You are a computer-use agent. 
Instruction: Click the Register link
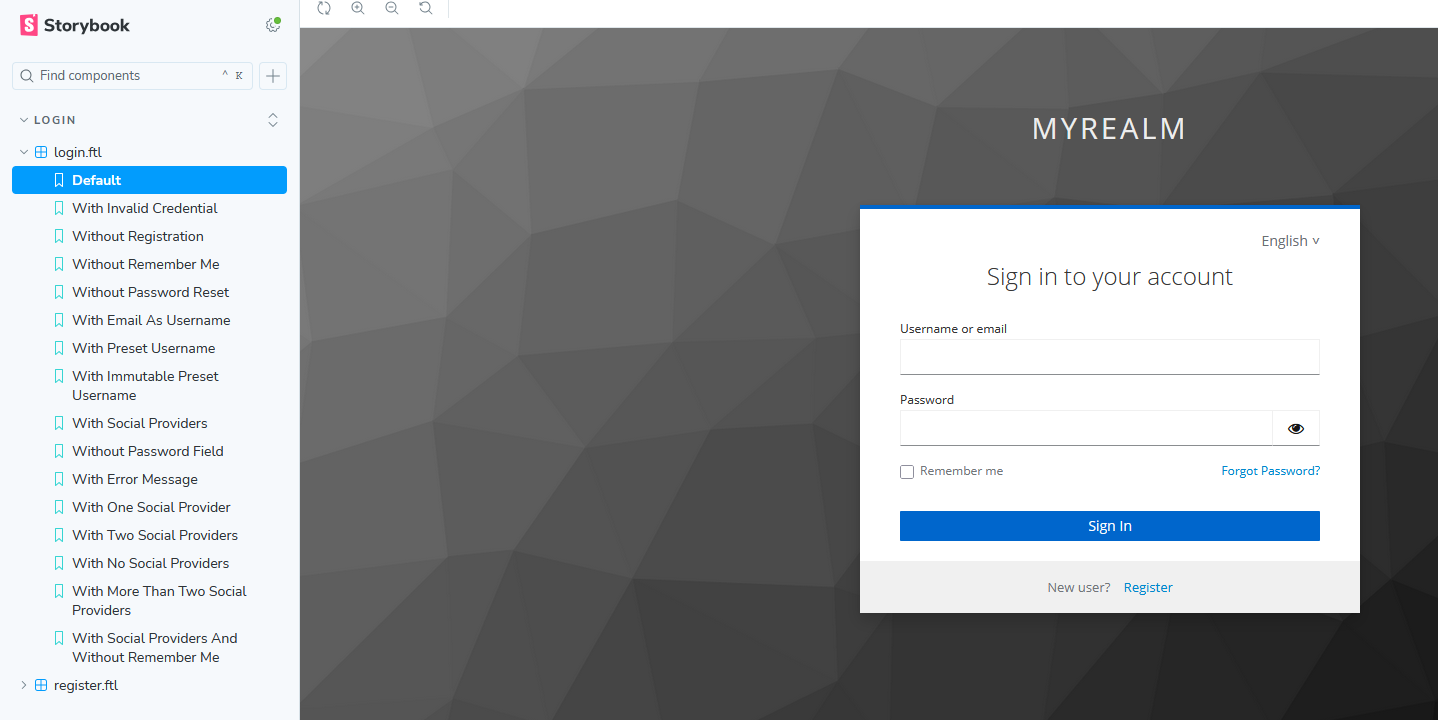click(1148, 588)
